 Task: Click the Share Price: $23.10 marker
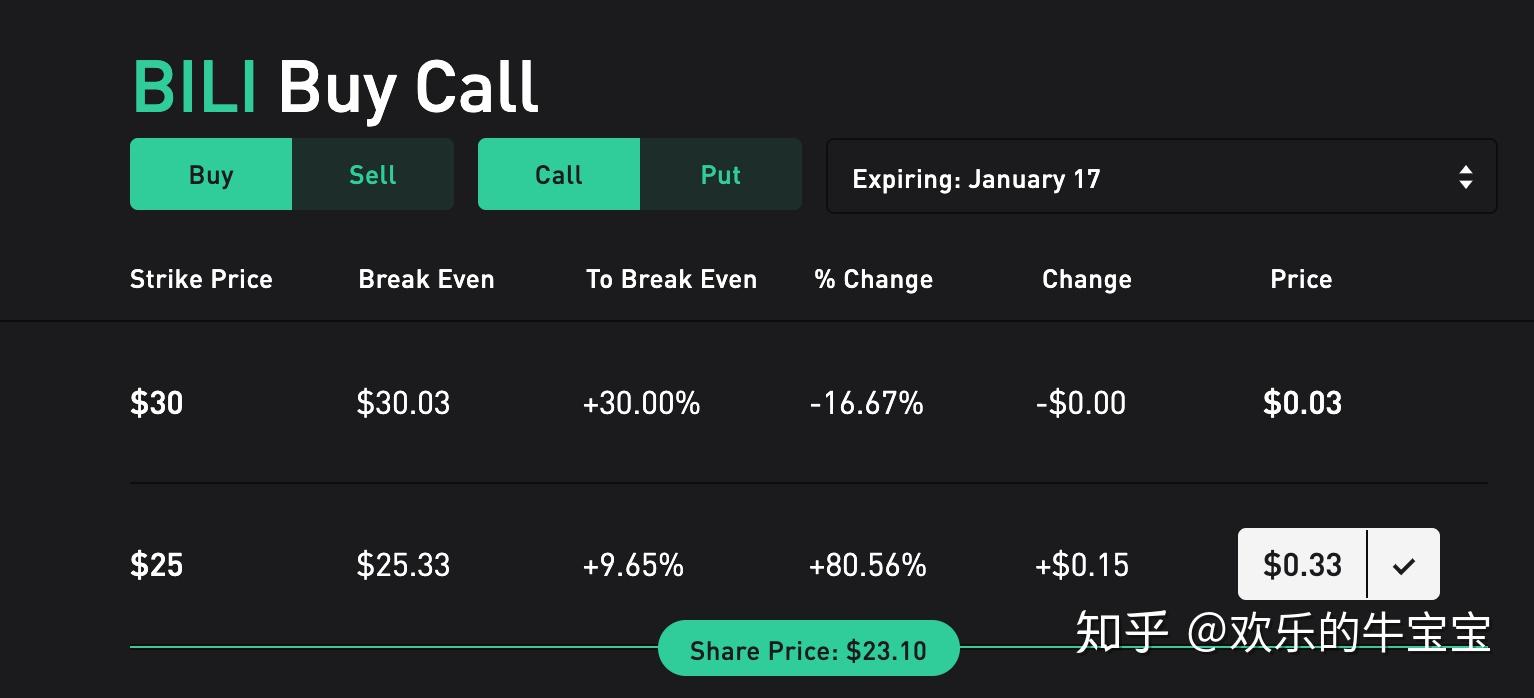pyautogui.click(x=808, y=650)
